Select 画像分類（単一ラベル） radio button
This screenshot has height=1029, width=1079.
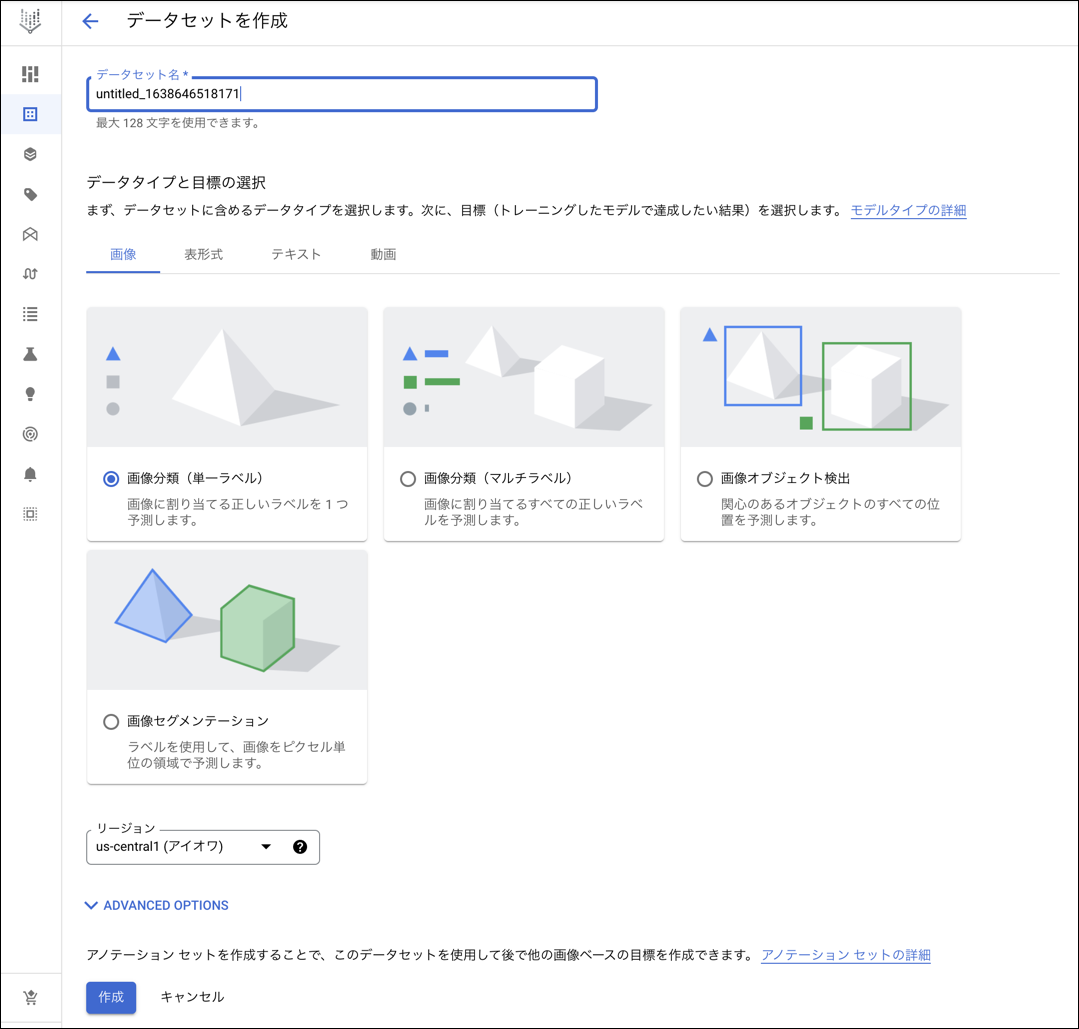click(x=111, y=479)
